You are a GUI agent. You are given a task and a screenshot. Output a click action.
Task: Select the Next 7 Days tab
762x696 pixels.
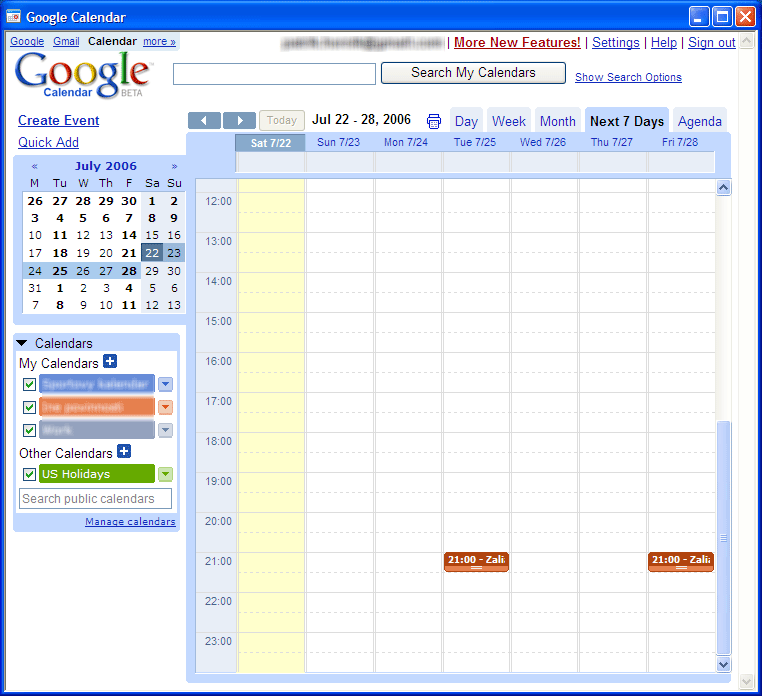627,121
